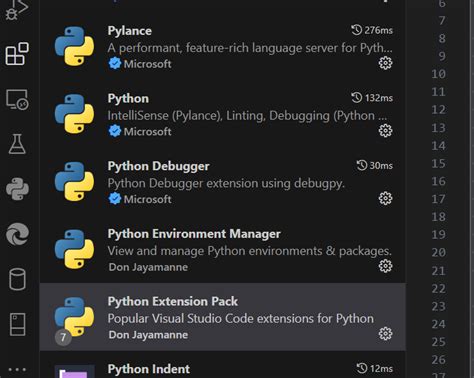The width and height of the screenshot is (474, 378).
Task: Click the Python Extension Pack logo
Action: (74, 317)
